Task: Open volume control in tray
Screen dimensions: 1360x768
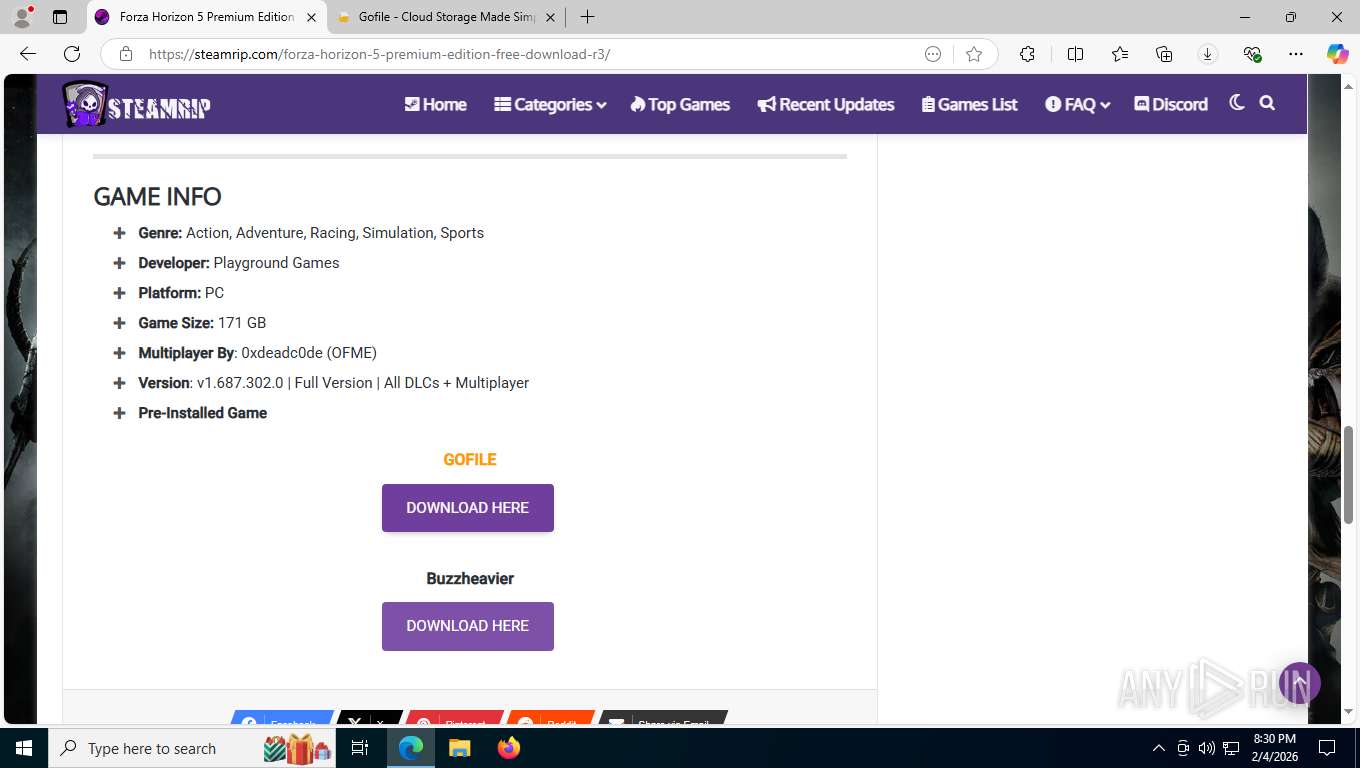Action: pyautogui.click(x=1206, y=748)
